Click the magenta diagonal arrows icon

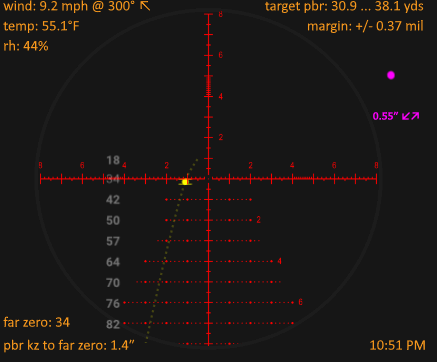411,116
